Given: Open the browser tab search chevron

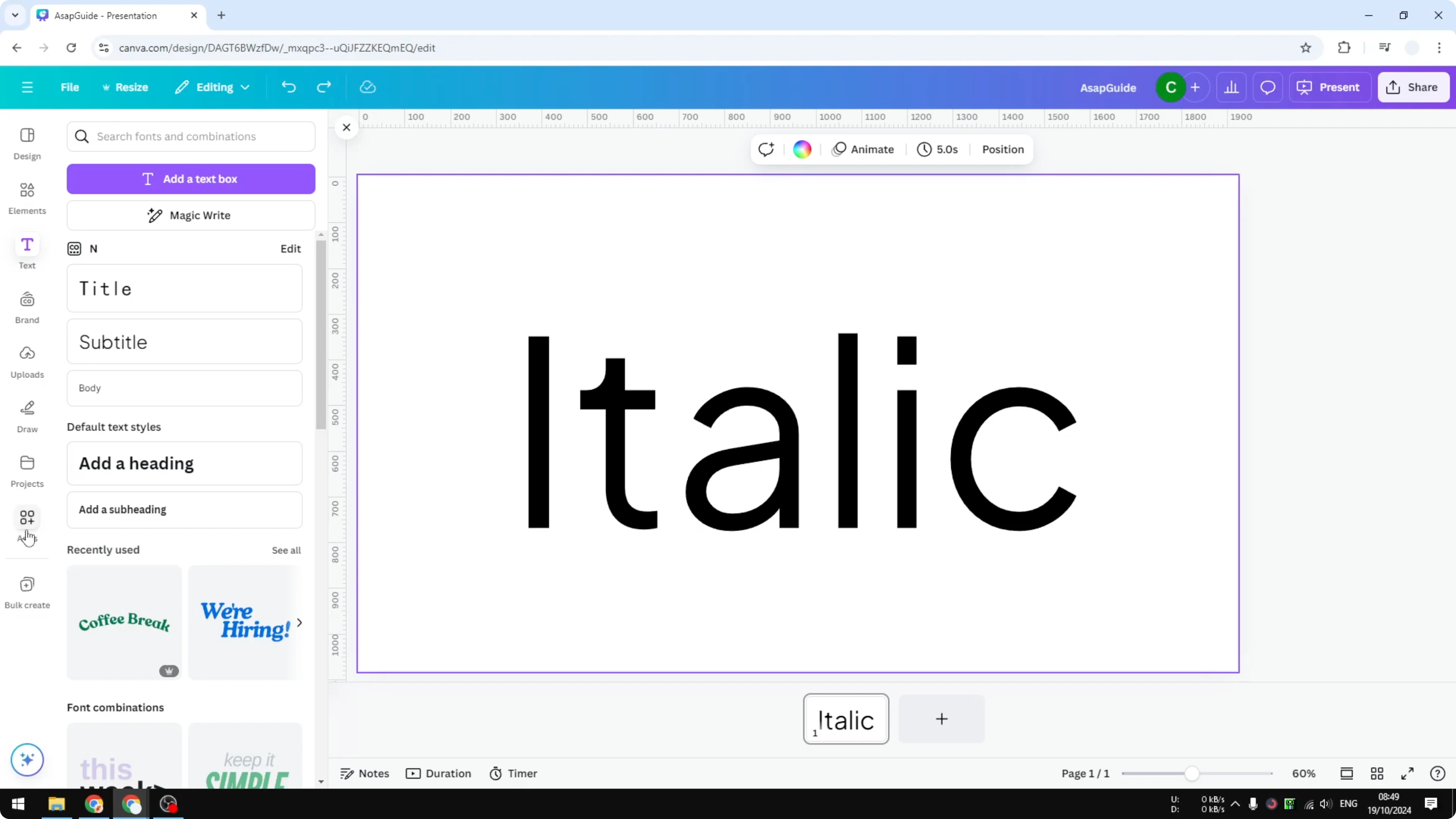Looking at the screenshot, I should (15, 15).
